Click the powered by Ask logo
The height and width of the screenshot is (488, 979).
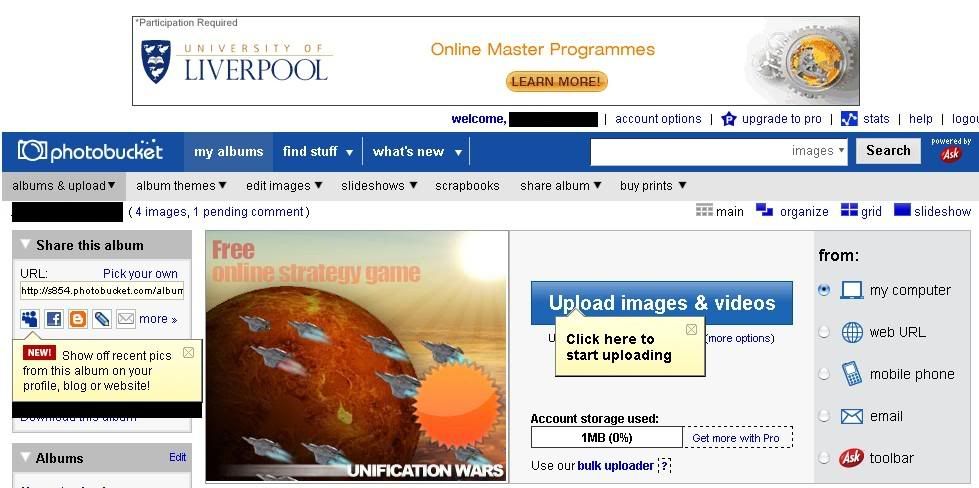950,151
